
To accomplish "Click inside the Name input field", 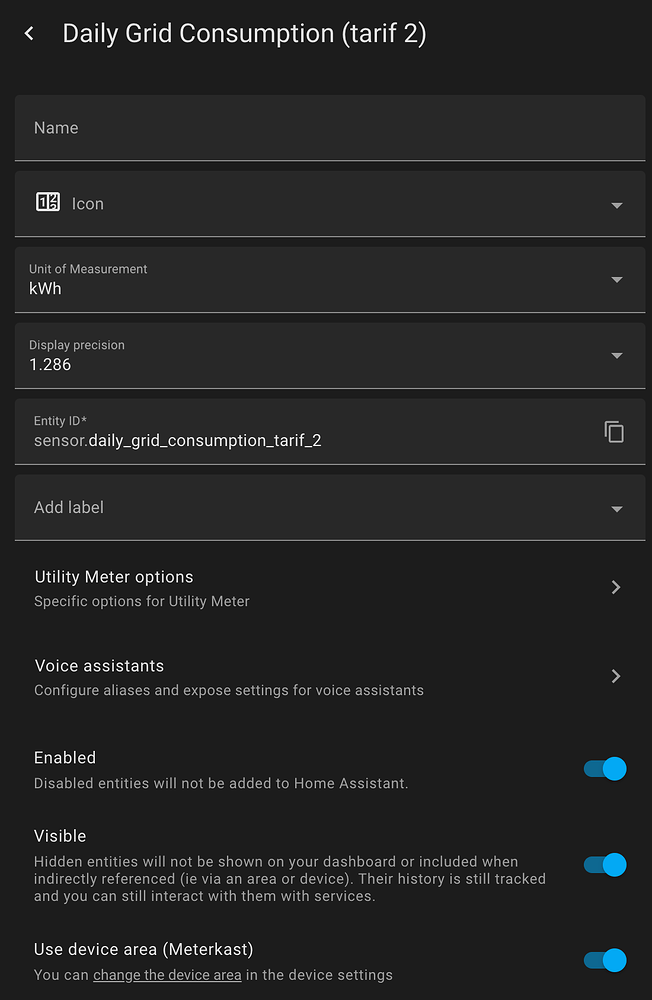I will [x=300, y=127].
